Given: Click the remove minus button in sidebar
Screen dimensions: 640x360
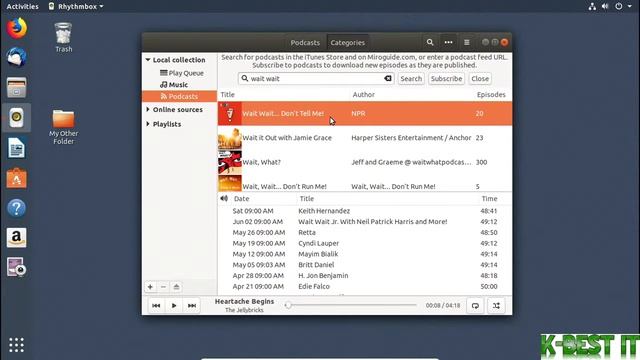Looking at the screenshot, I should (x=163, y=287).
